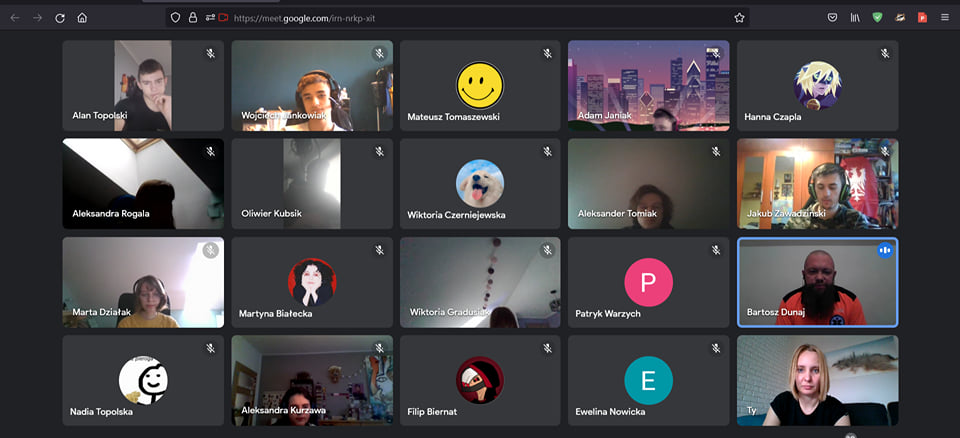This screenshot has width=960, height=438.
Task: Click Alan Topolski's muted microphone icon
Action: coord(210,54)
